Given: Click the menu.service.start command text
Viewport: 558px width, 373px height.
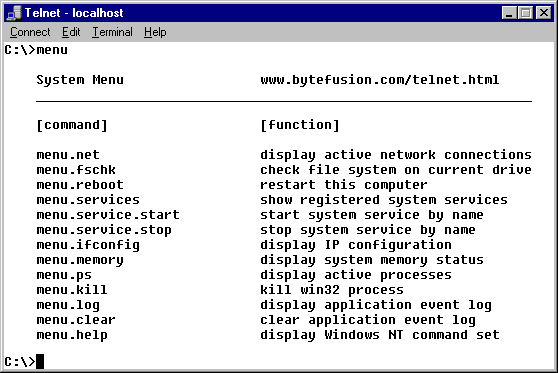Looking at the screenshot, I should (x=108, y=215).
